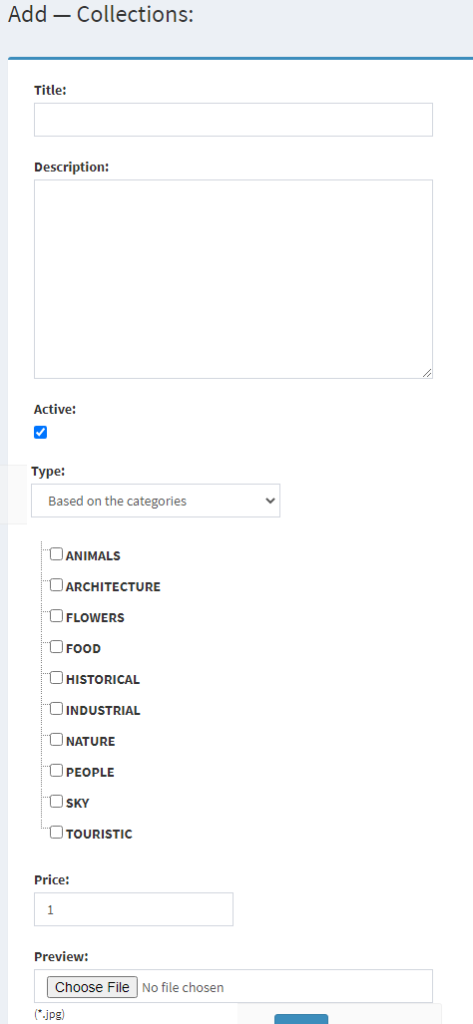Viewport: 473px width, 1024px height.
Task: Select the FOOD category checkbox
Action: pos(57,647)
